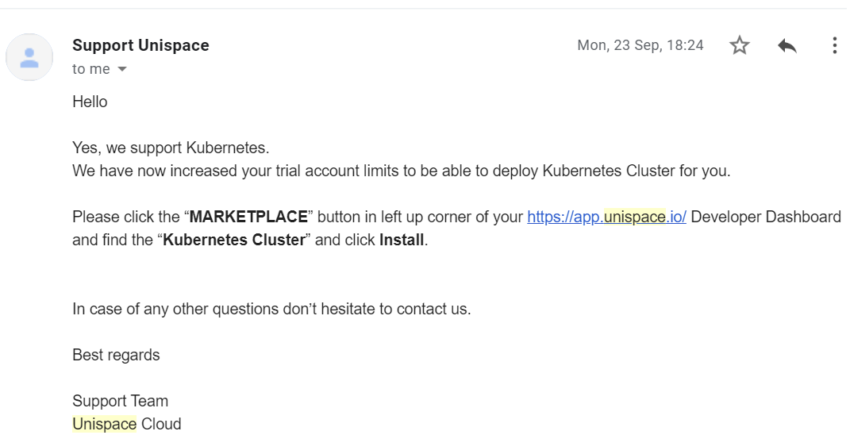850x435 pixels.
Task: Open the three-dot More options menu
Action: point(834,46)
